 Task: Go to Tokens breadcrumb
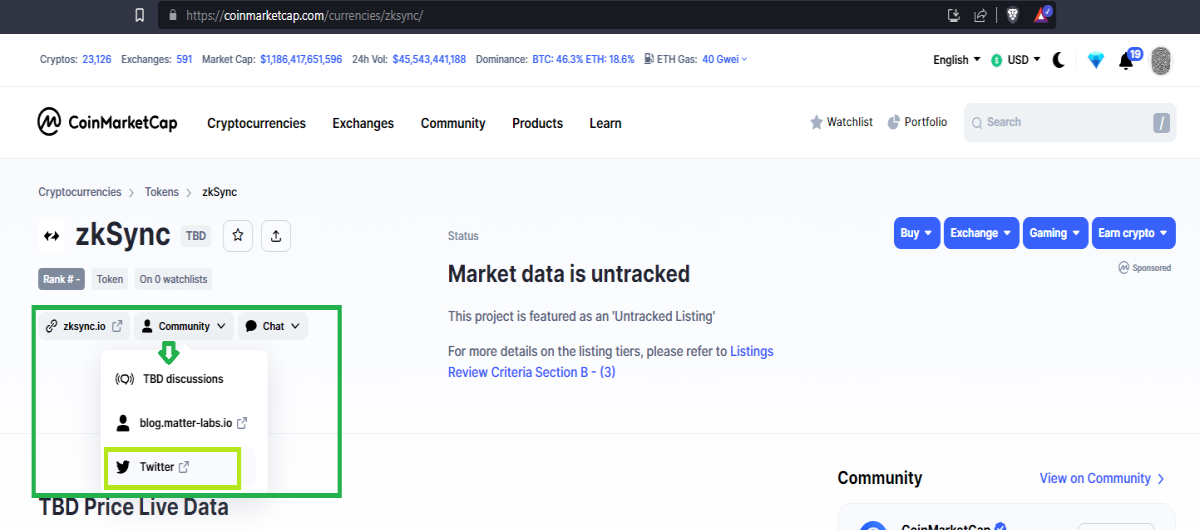click(161, 192)
